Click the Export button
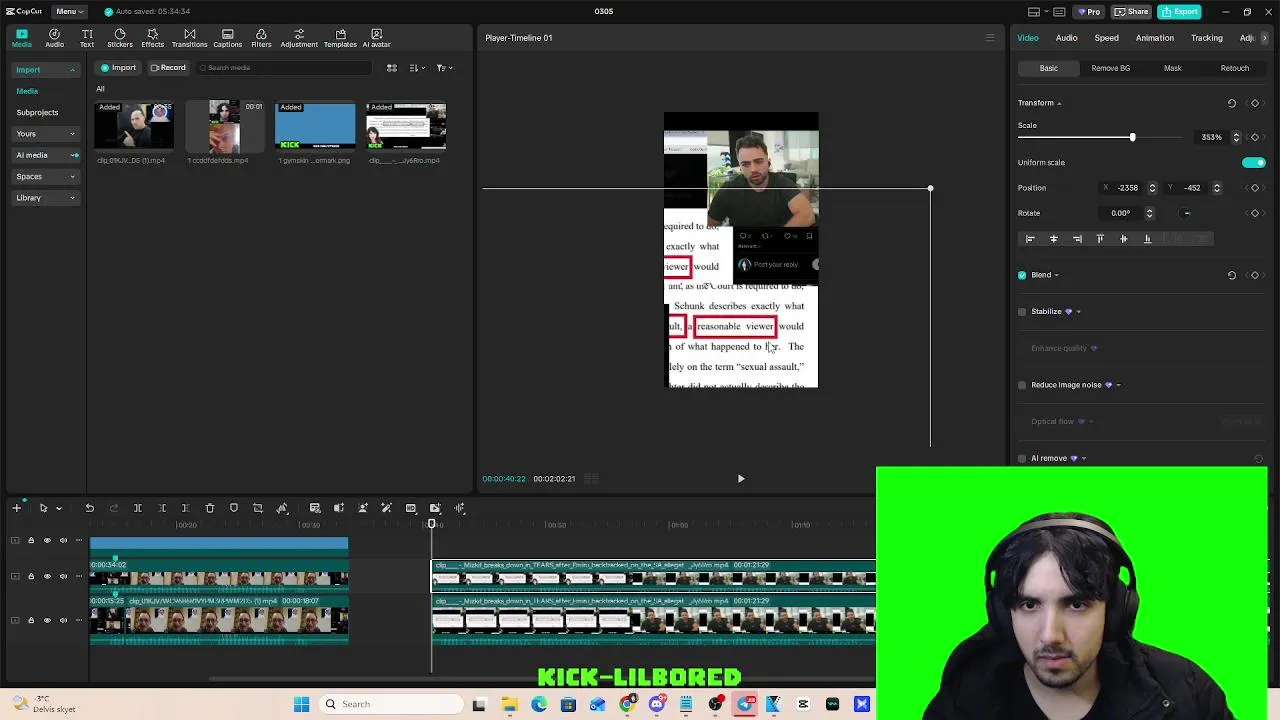The width and height of the screenshot is (1280, 720). 1181,12
